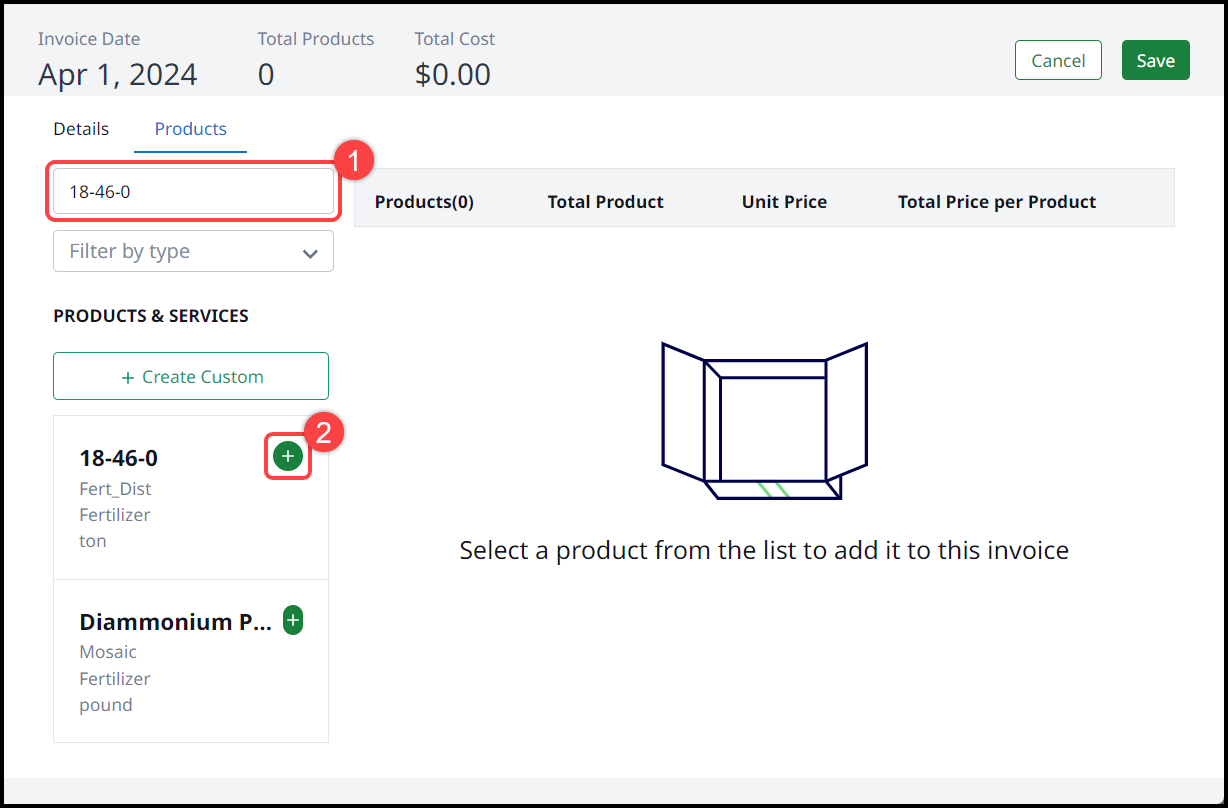This screenshot has height=808, width=1228.
Task: Select the Diammonium P... product title
Action: pos(175,622)
